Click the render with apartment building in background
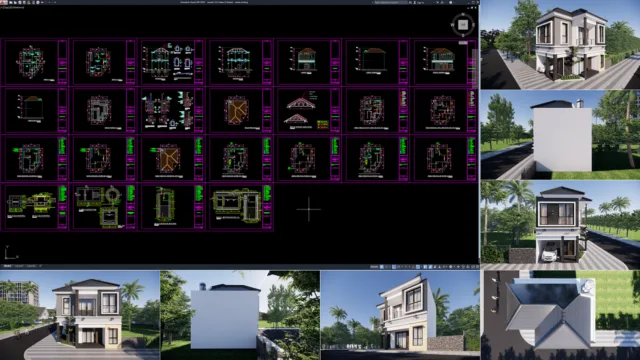 point(80,315)
